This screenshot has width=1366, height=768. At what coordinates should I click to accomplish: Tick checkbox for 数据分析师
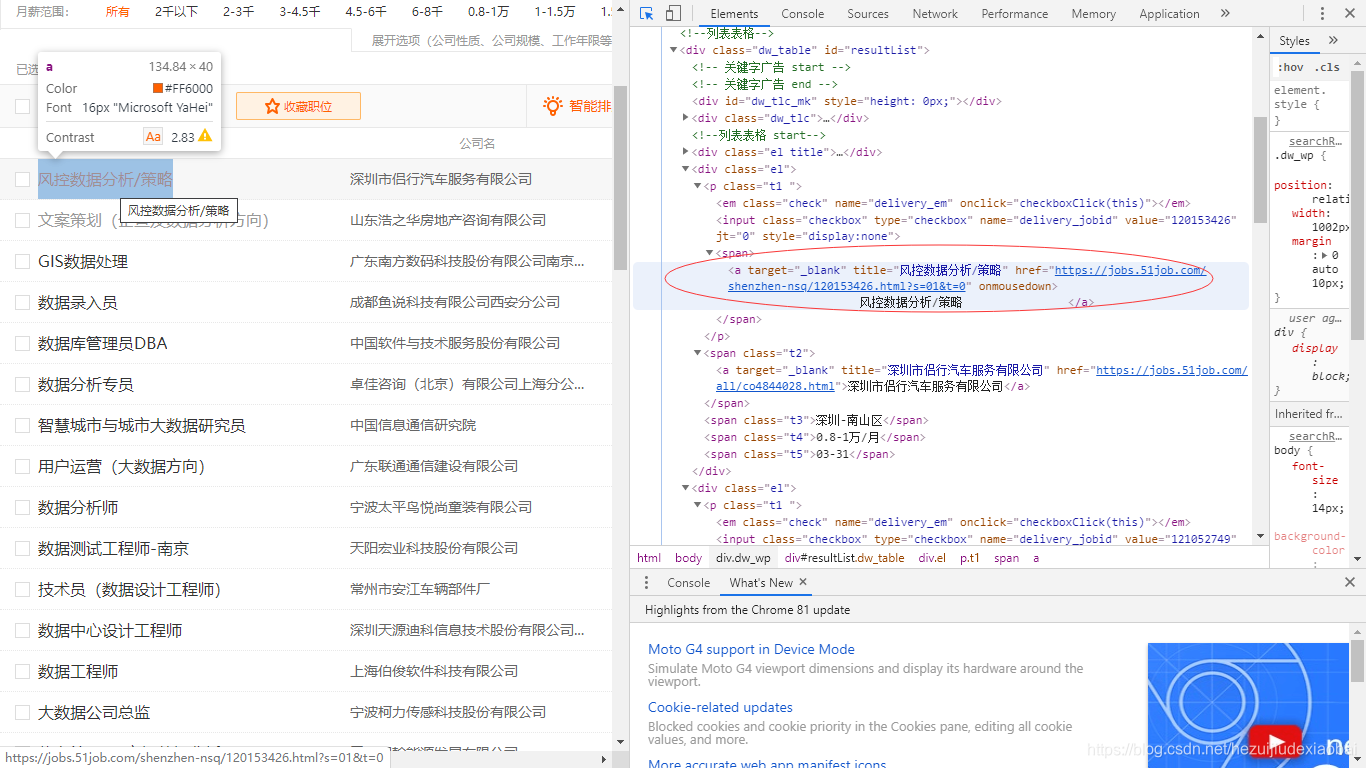click(x=22, y=507)
